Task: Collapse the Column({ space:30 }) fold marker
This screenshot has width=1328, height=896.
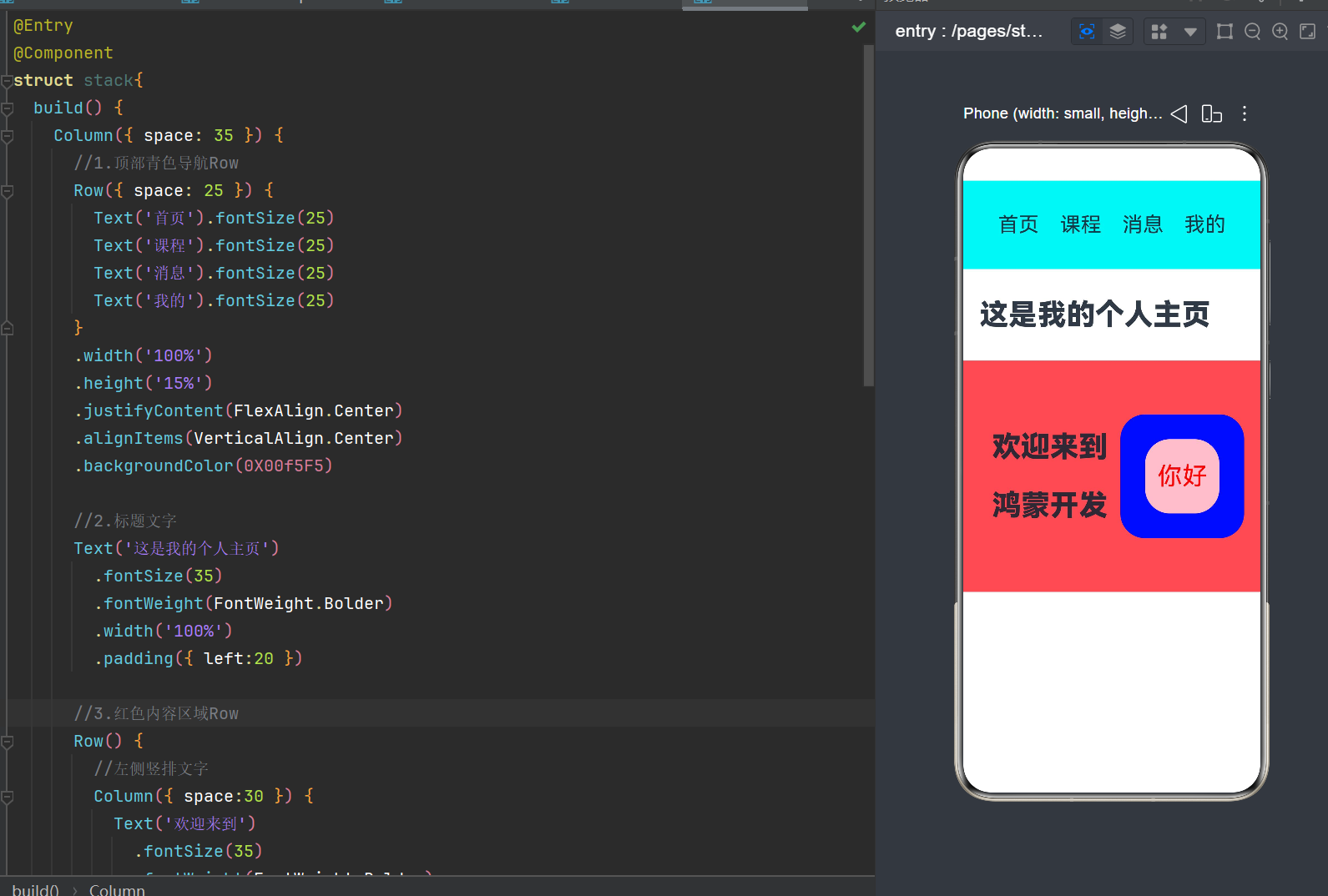Action: coord(7,797)
